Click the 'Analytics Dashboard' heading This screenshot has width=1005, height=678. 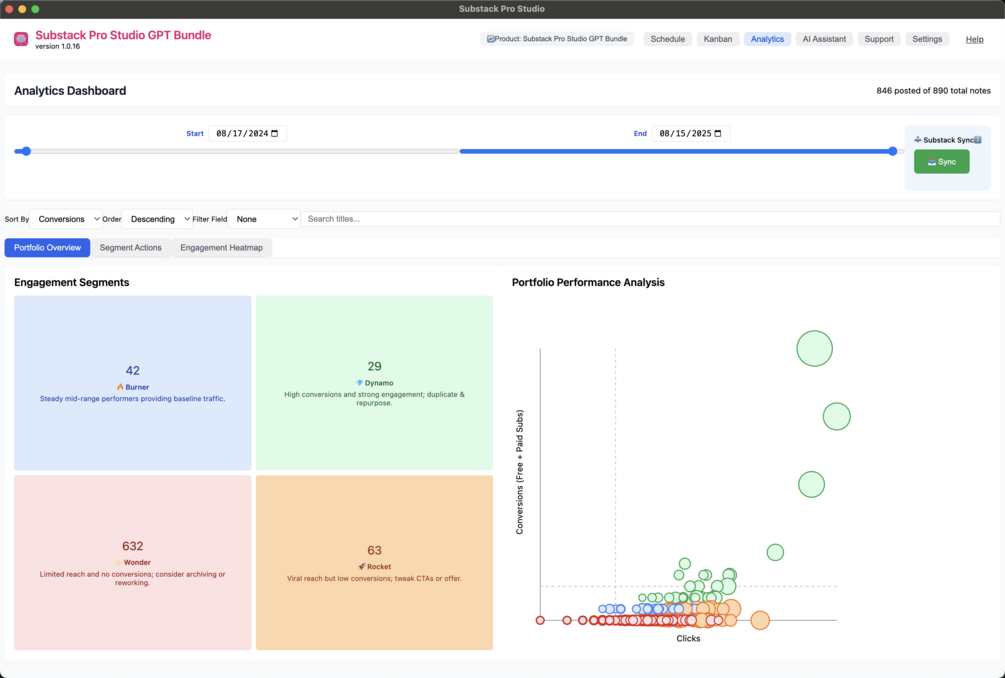pos(70,90)
